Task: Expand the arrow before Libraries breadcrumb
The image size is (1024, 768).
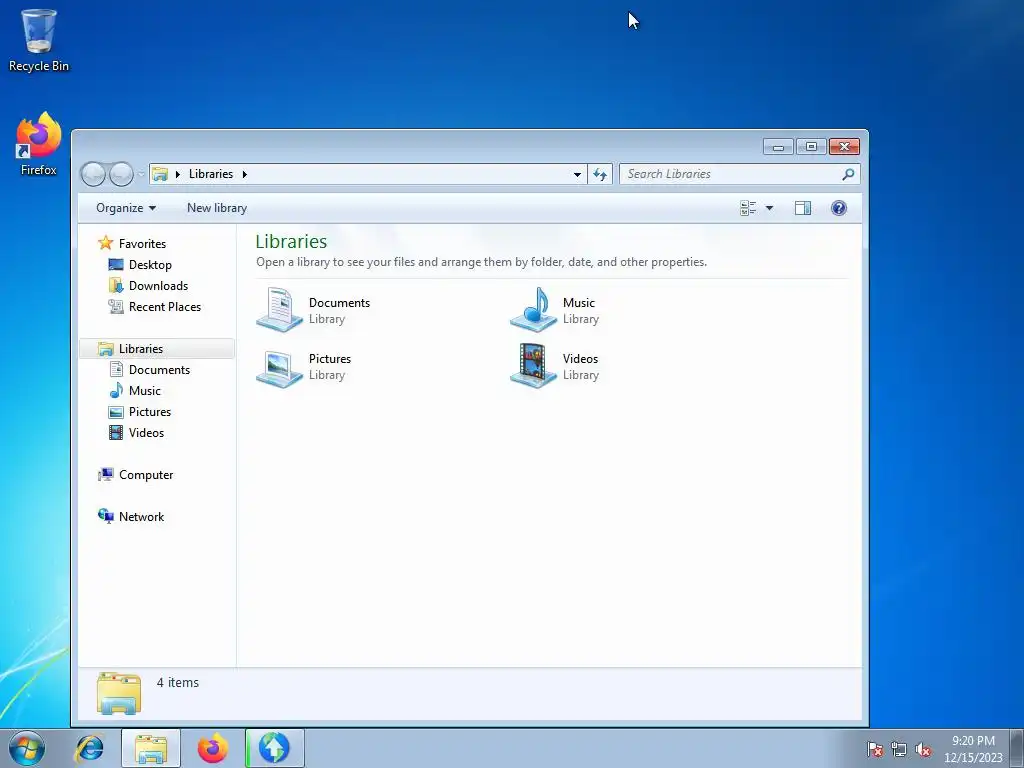Action: pos(178,174)
